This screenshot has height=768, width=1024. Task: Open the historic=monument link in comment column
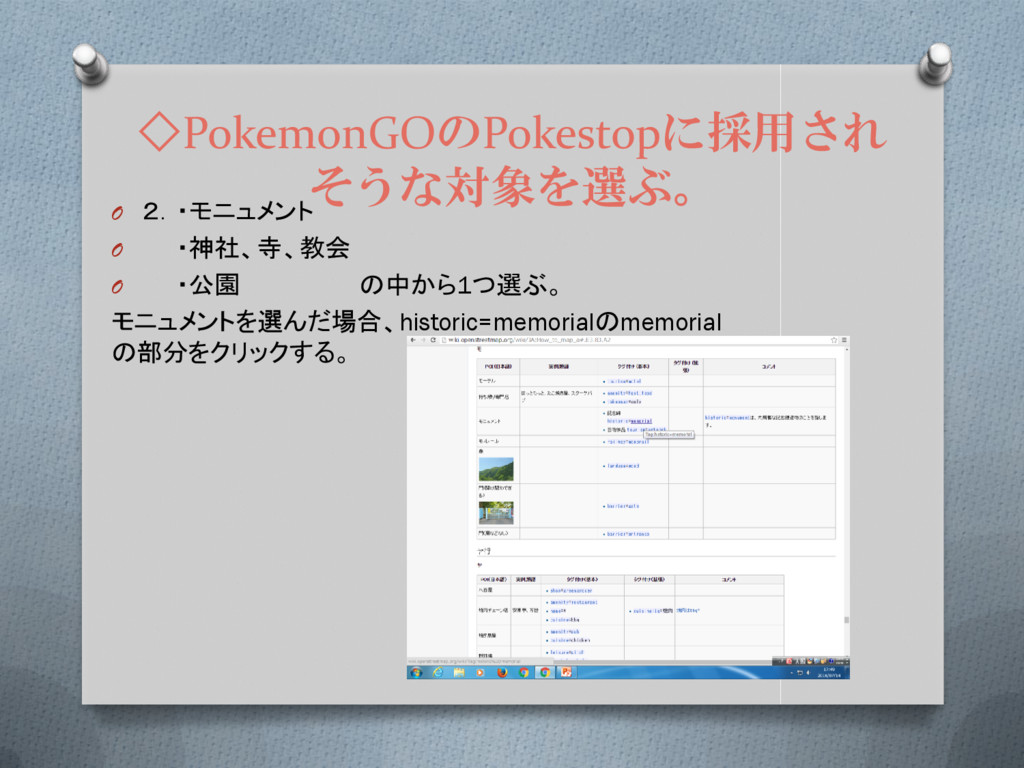tap(727, 417)
